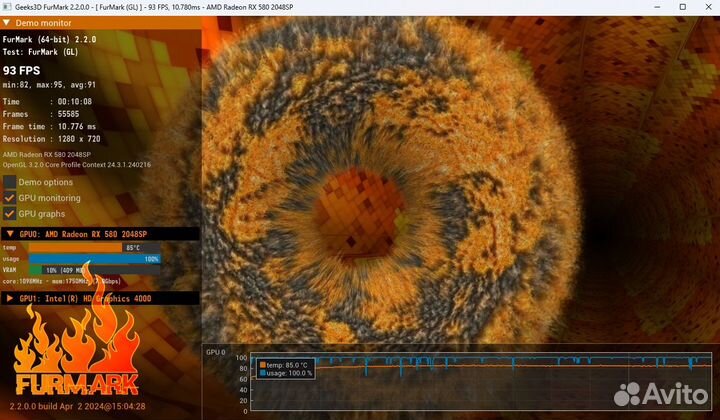The image size is (720, 420).
Task: Maximize the FurMark window
Action: point(683,7)
